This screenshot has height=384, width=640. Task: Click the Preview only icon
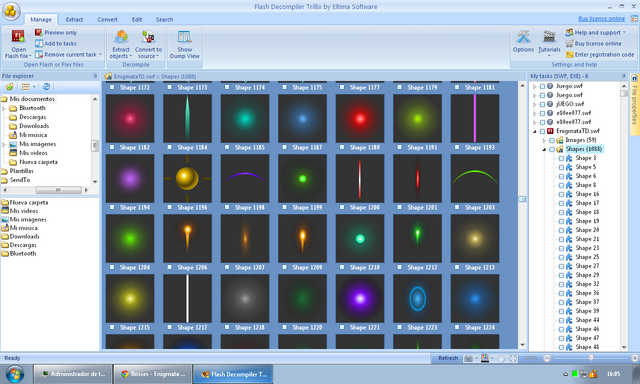[x=38, y=32]
